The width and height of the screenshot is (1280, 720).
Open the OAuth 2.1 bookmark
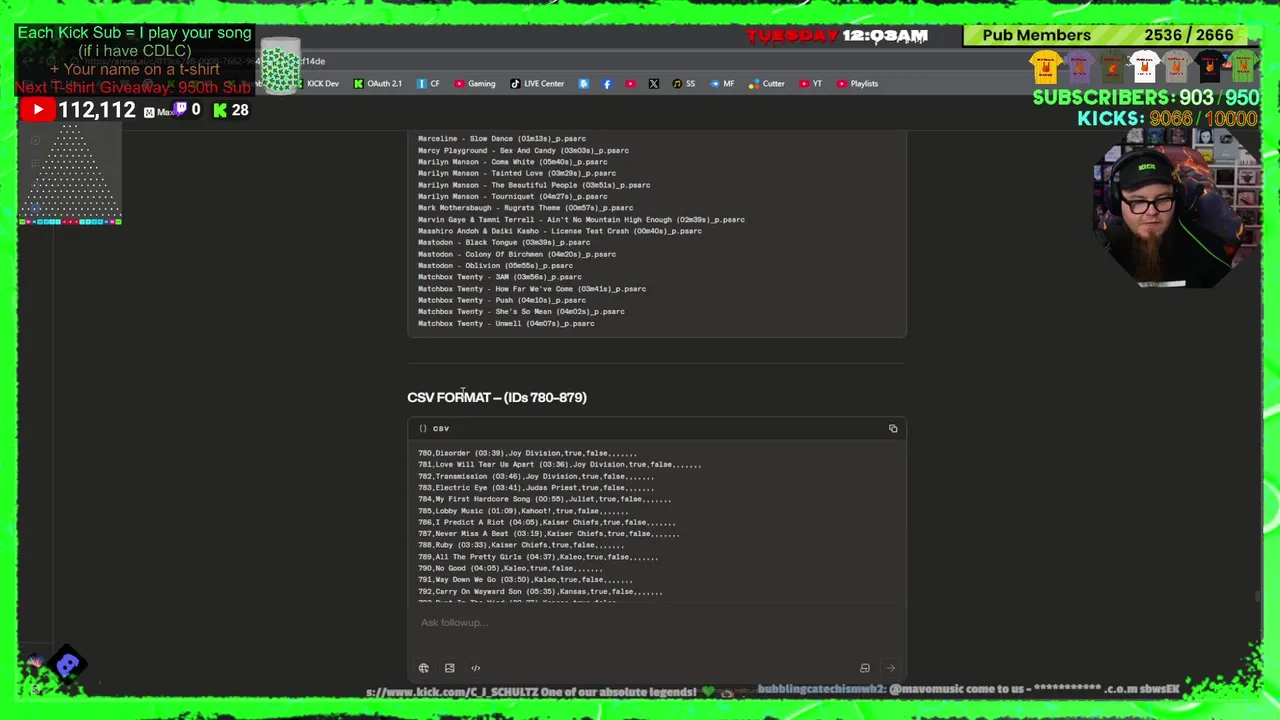pos(378,84)
